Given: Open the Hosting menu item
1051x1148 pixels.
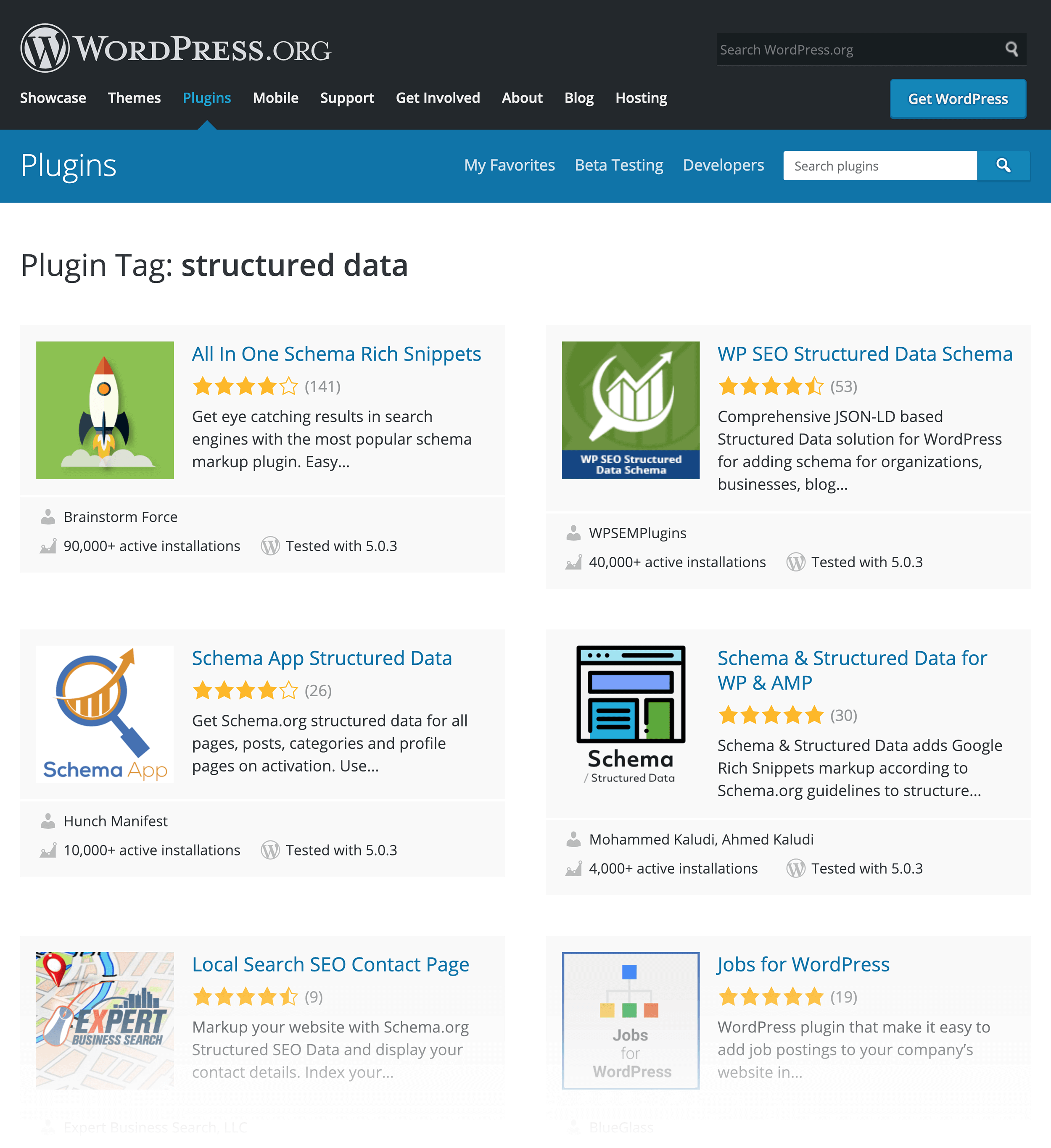Looking at the screenshot, I should pos(641,98).
